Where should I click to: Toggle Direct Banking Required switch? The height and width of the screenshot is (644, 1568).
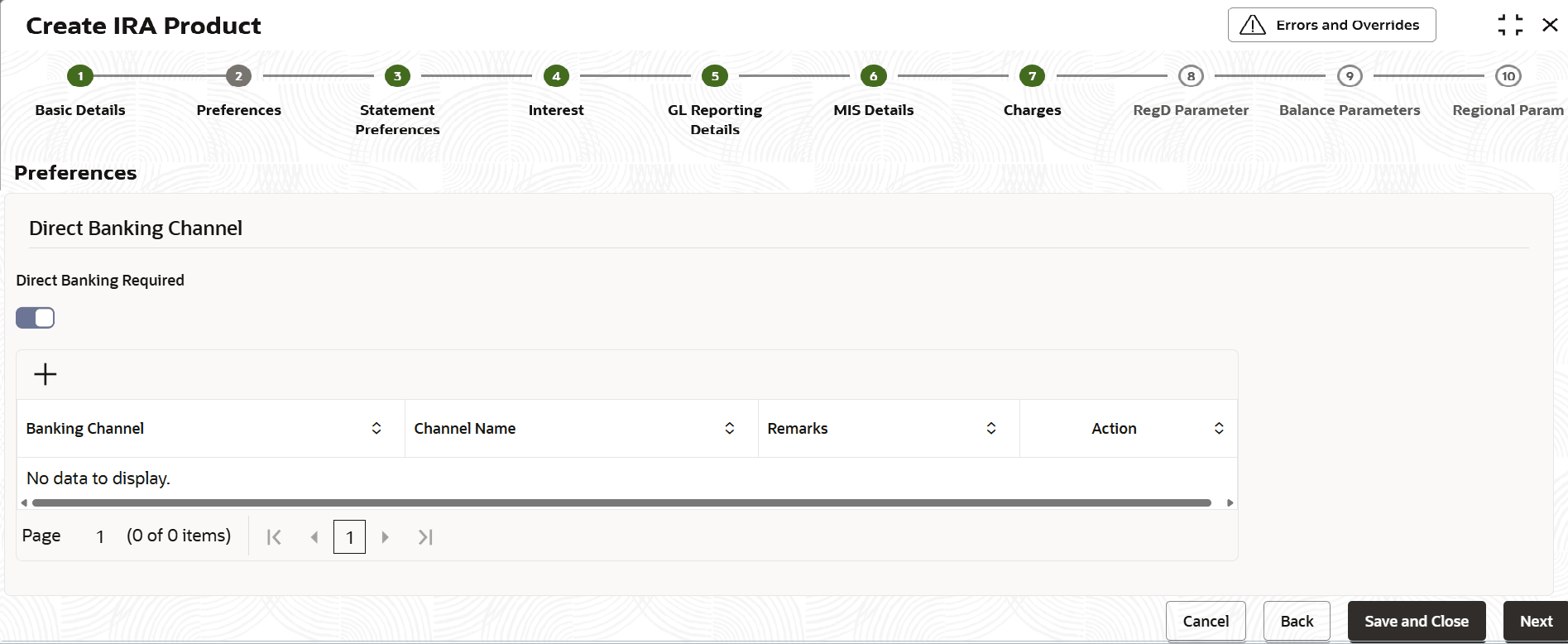tap(36, 318)
